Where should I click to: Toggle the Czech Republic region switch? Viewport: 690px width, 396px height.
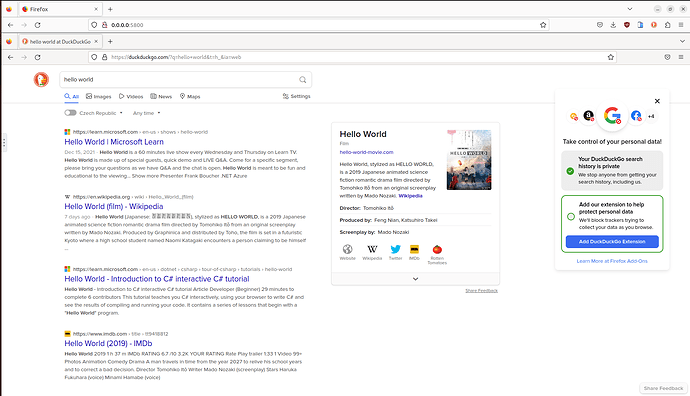tap(70, 113)
